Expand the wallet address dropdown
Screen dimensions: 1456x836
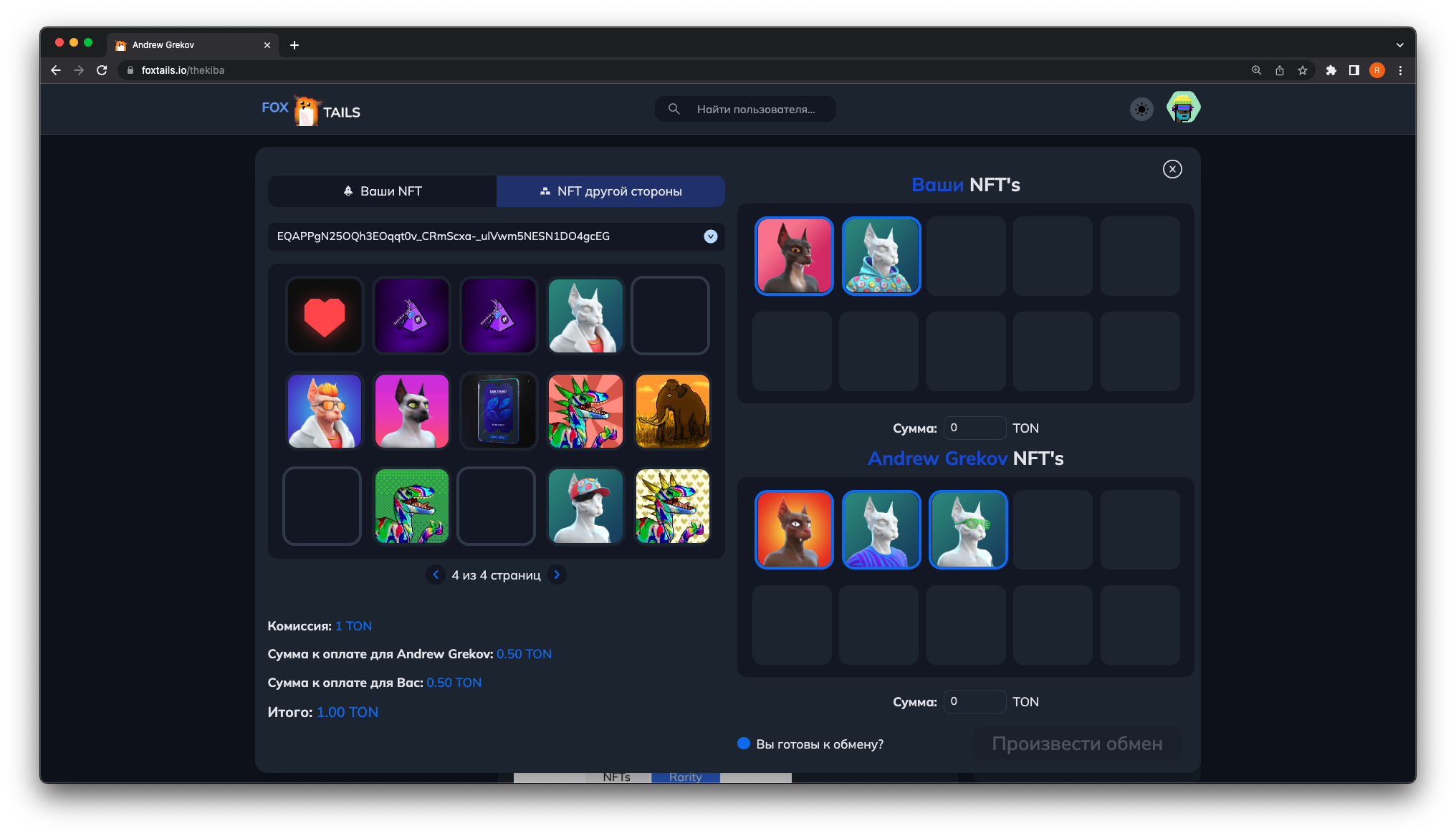[x=710, y=236]
